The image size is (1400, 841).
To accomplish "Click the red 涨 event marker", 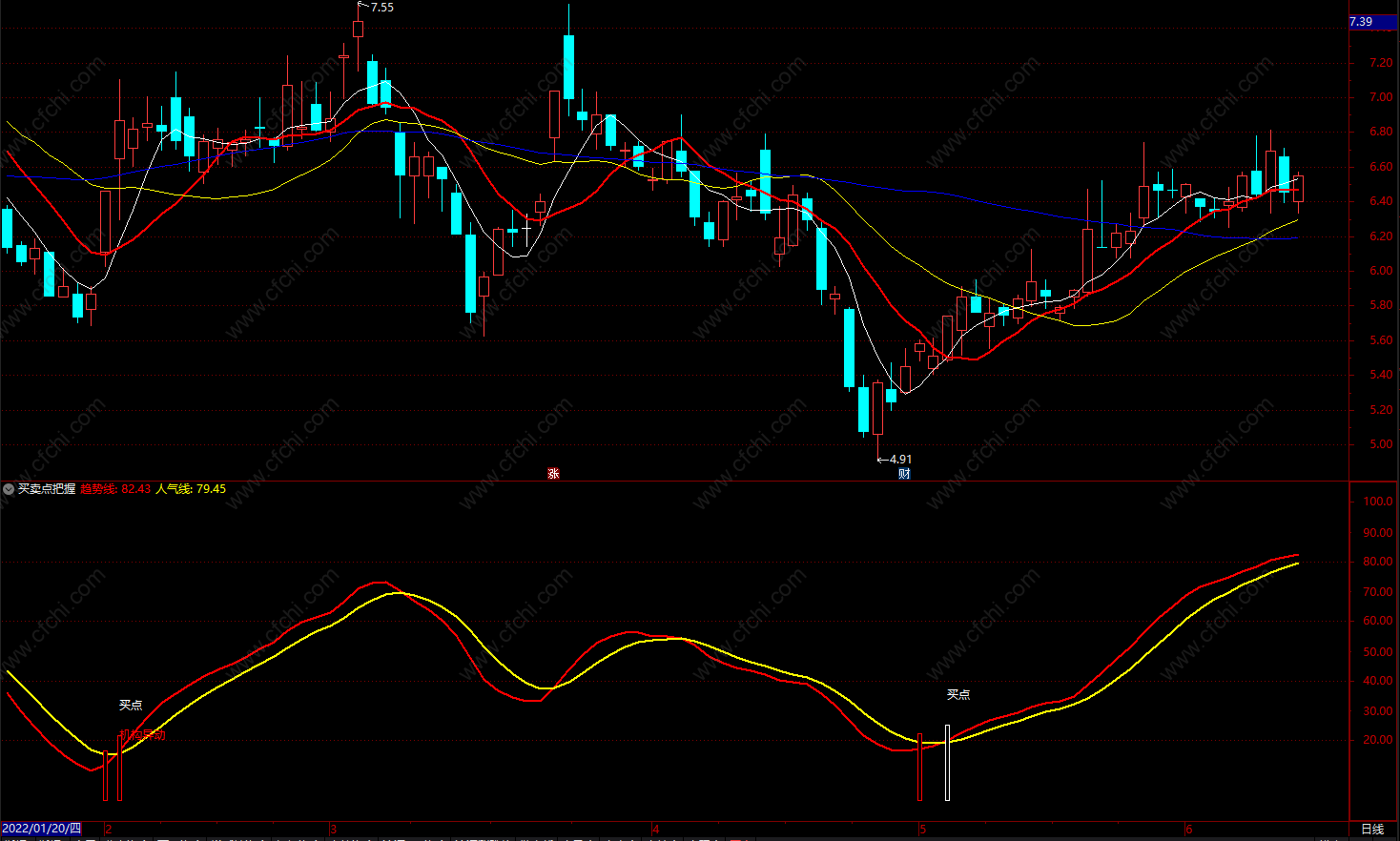I will coord(554,474).
